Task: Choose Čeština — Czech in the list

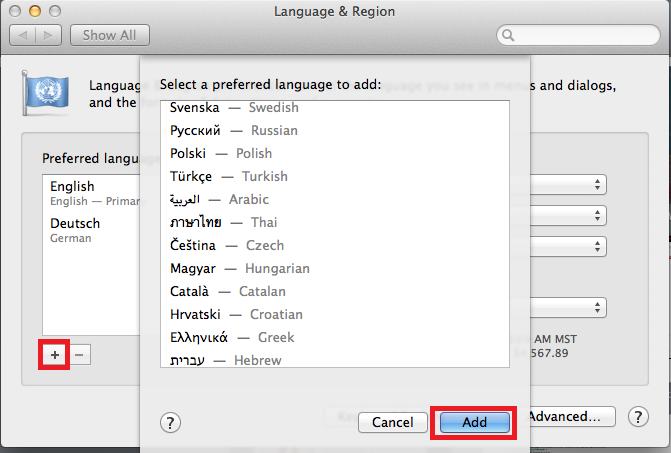Action: (x=227, y=245)
